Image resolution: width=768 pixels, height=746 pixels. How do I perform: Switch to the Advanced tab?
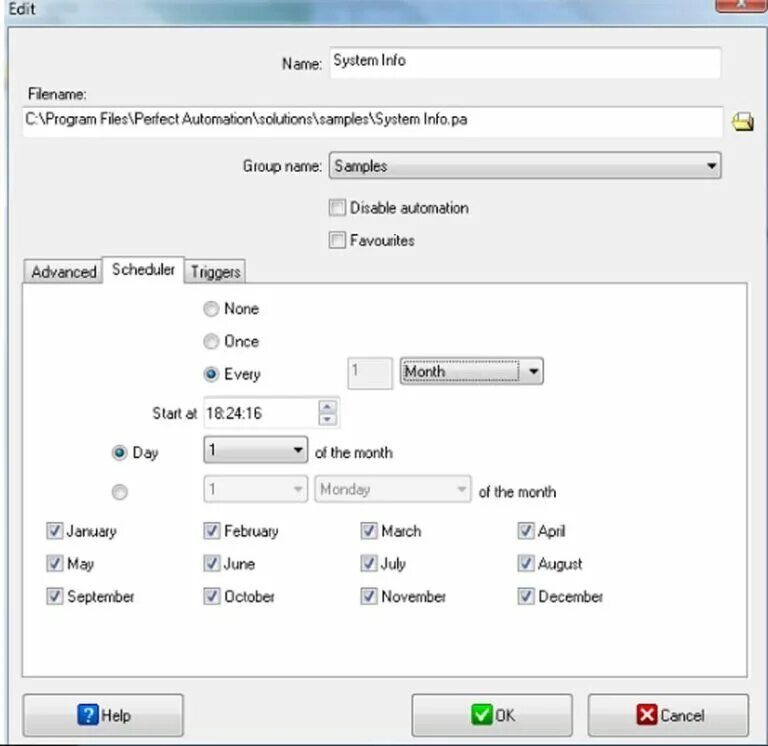63,271
